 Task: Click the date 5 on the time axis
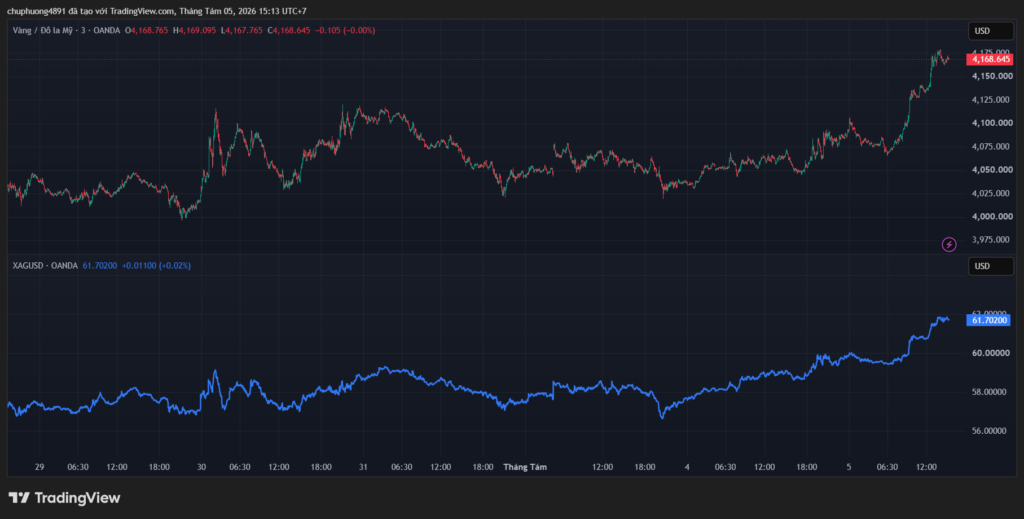tap(849, 467)
